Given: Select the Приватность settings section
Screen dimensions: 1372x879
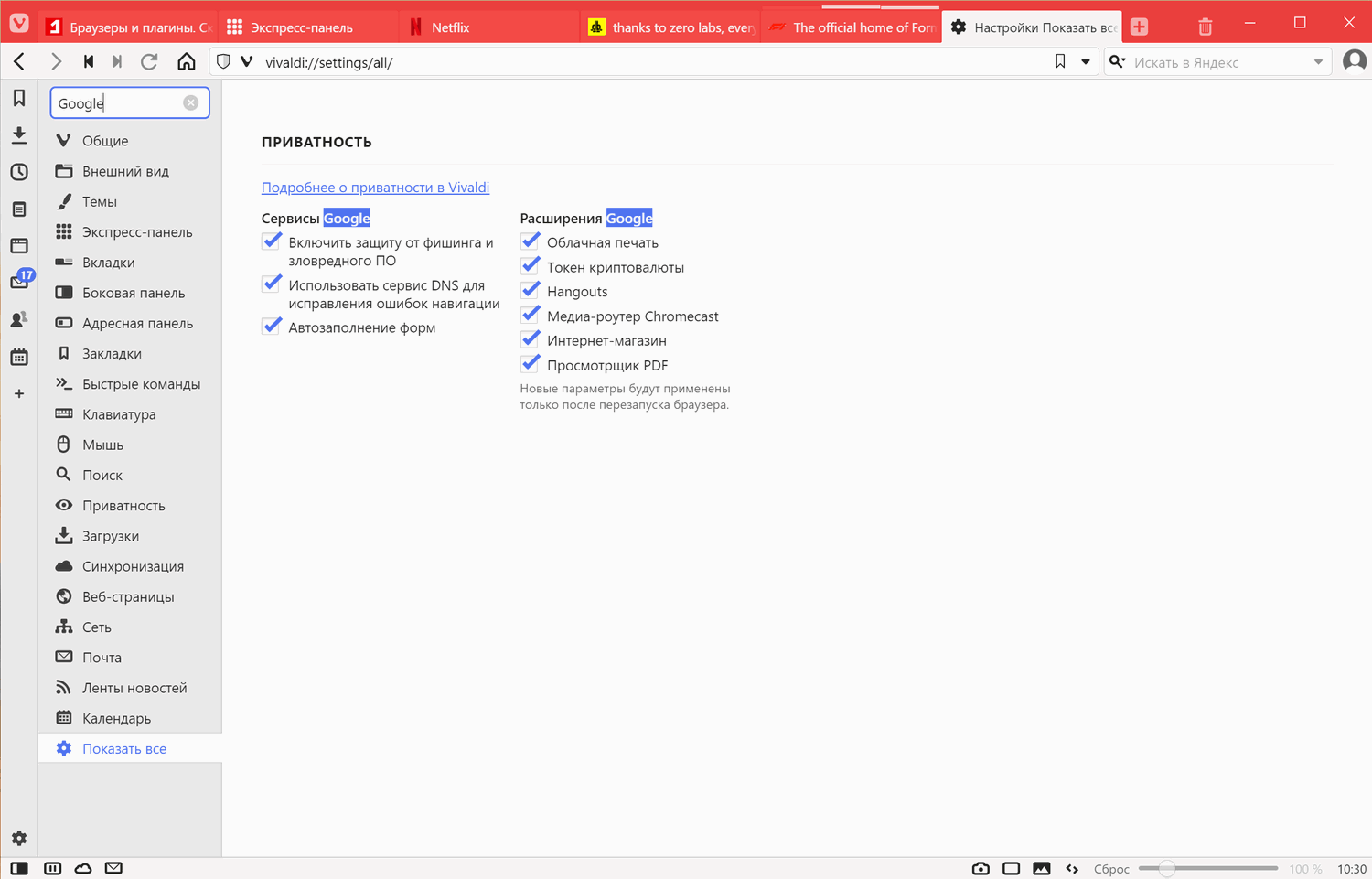Looking at the screenshot, I should point(123,505).
